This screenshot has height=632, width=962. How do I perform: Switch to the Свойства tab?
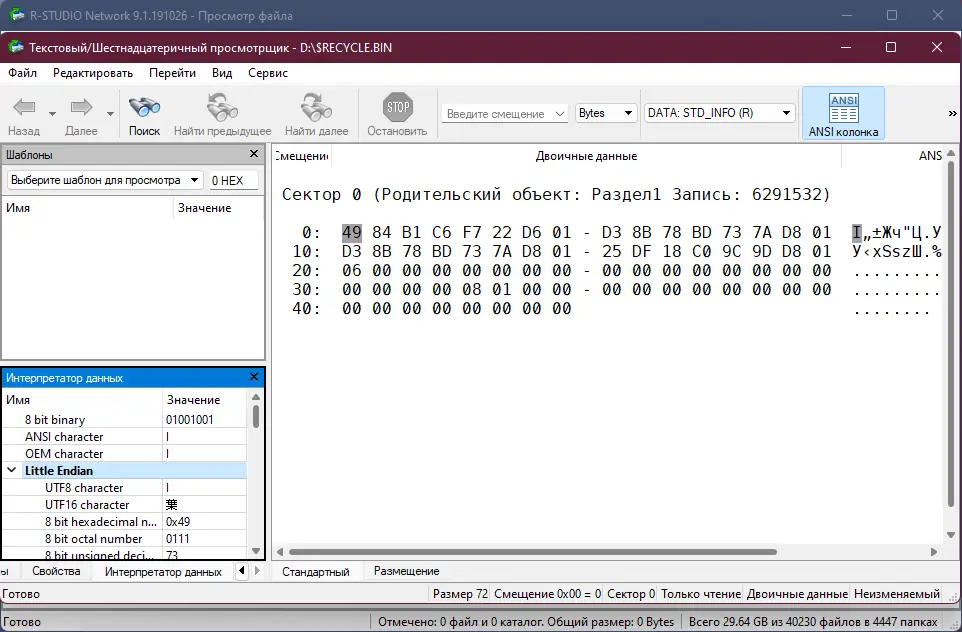point(56,571)
